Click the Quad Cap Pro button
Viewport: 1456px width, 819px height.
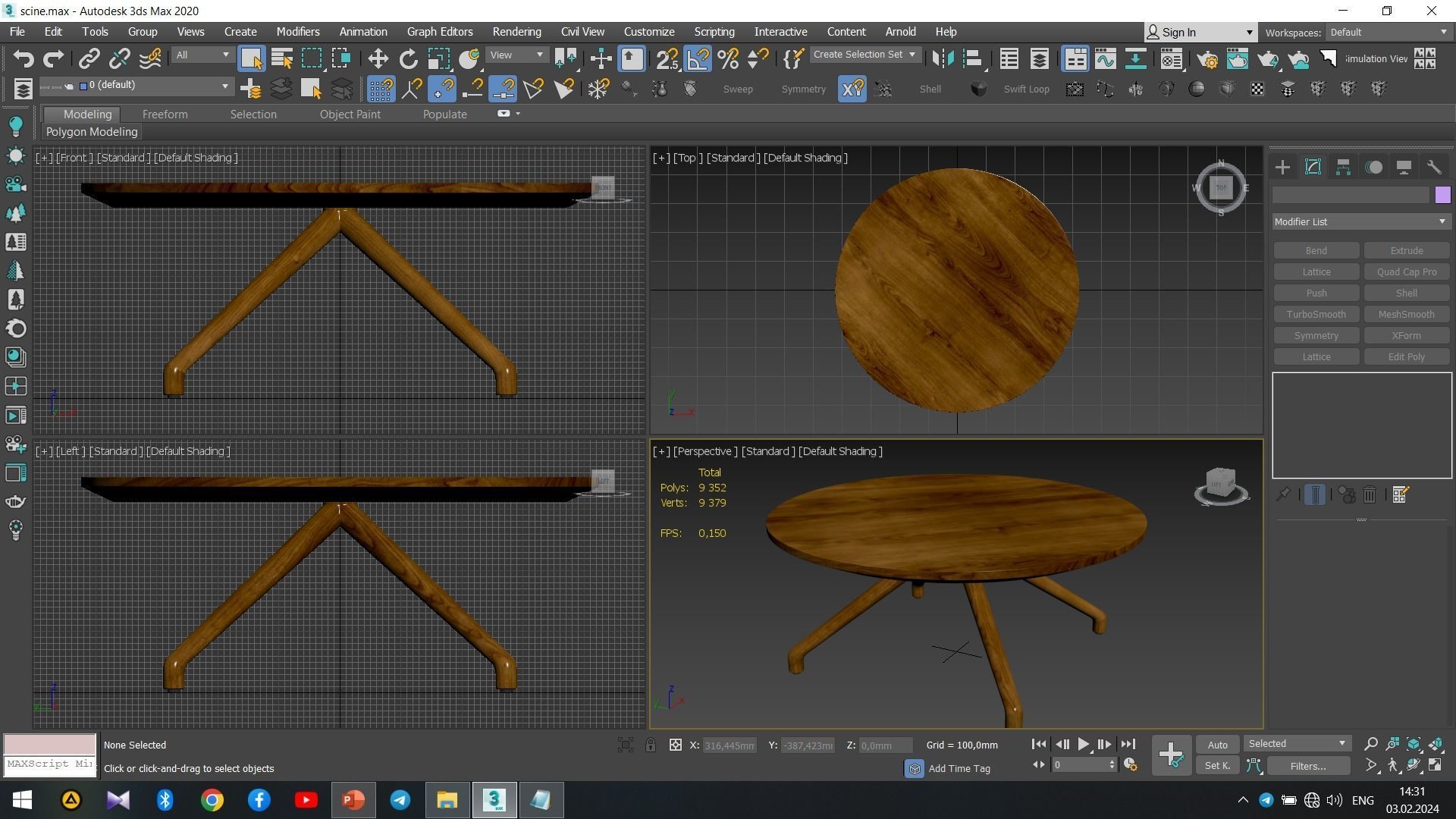coord(1406,271)
